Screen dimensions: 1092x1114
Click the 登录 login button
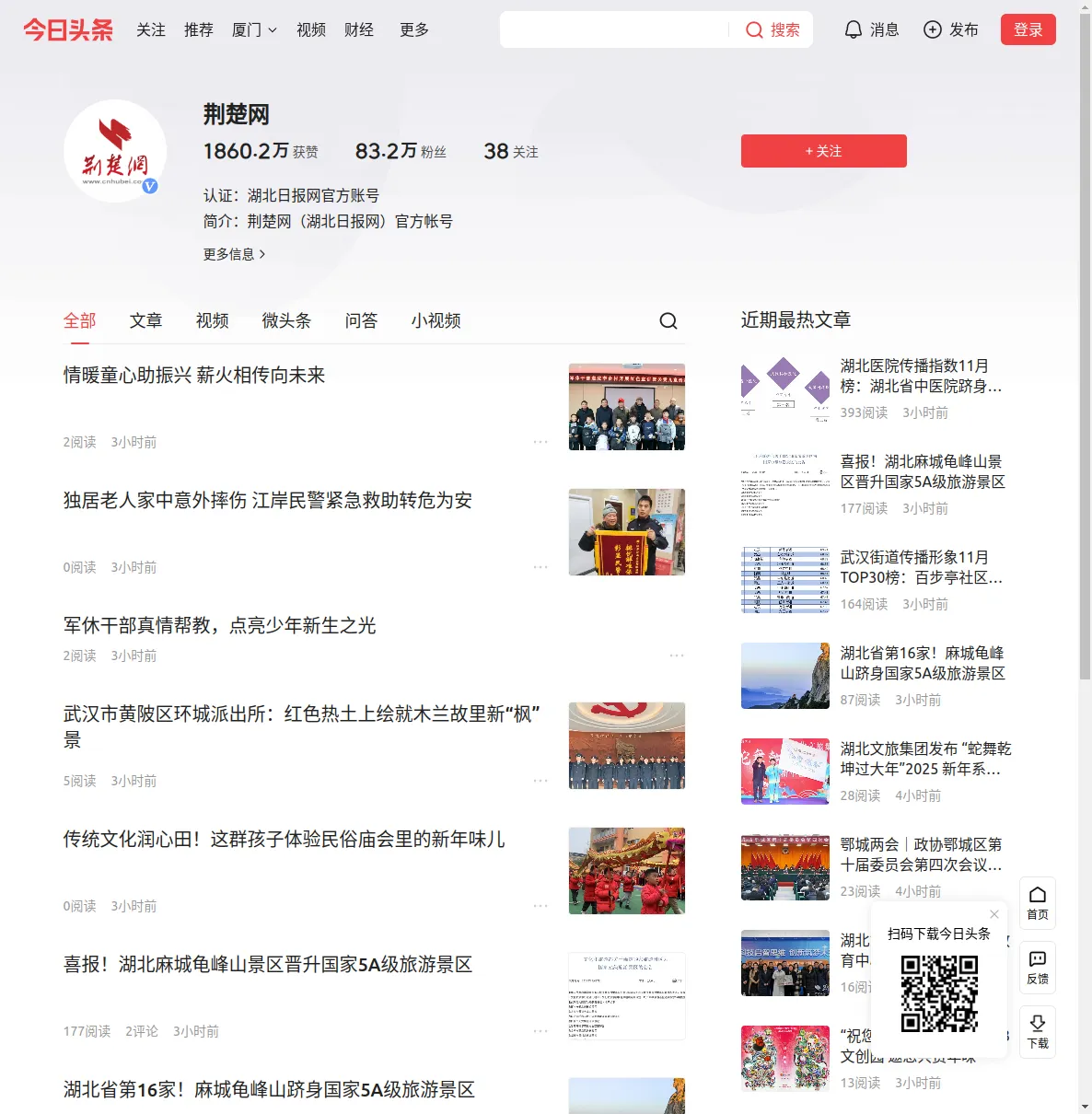point(1028,29)
